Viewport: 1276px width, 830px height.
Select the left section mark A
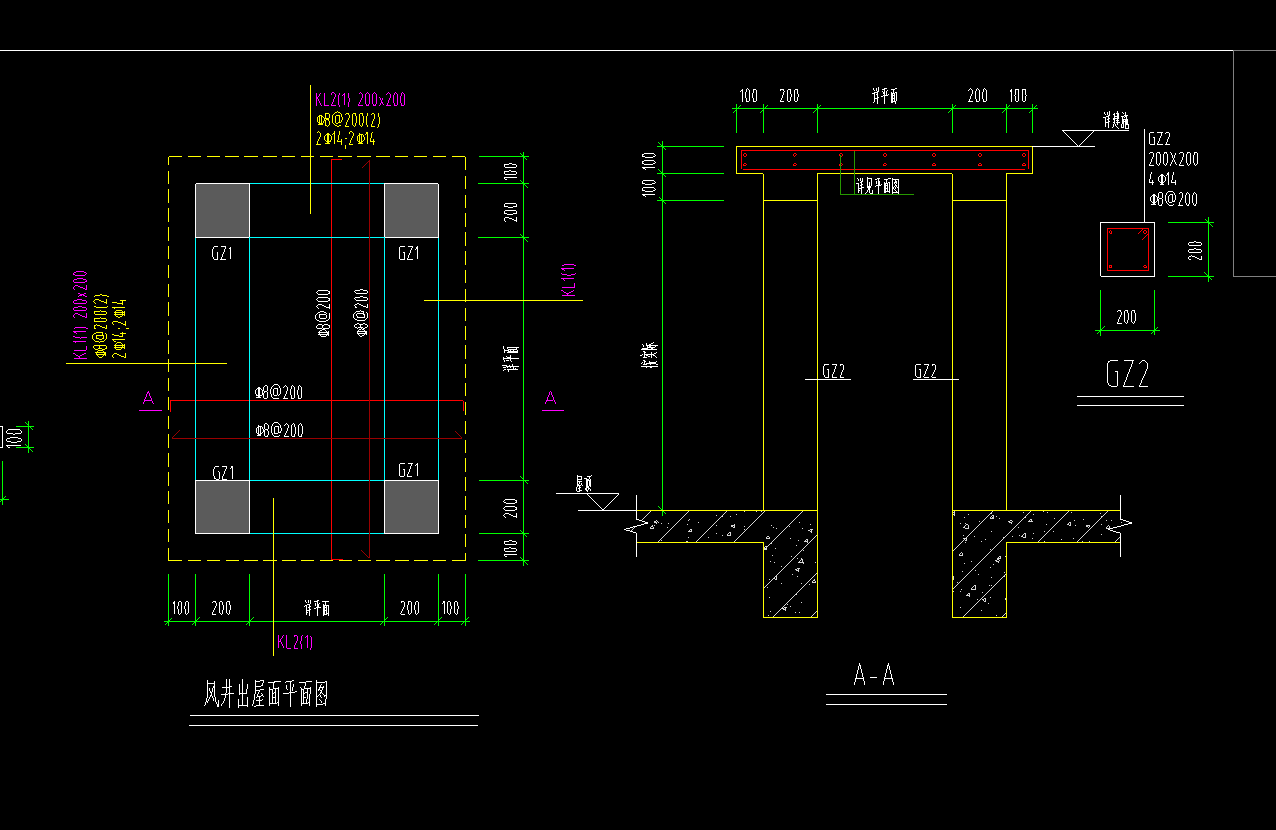pos(149,400)
